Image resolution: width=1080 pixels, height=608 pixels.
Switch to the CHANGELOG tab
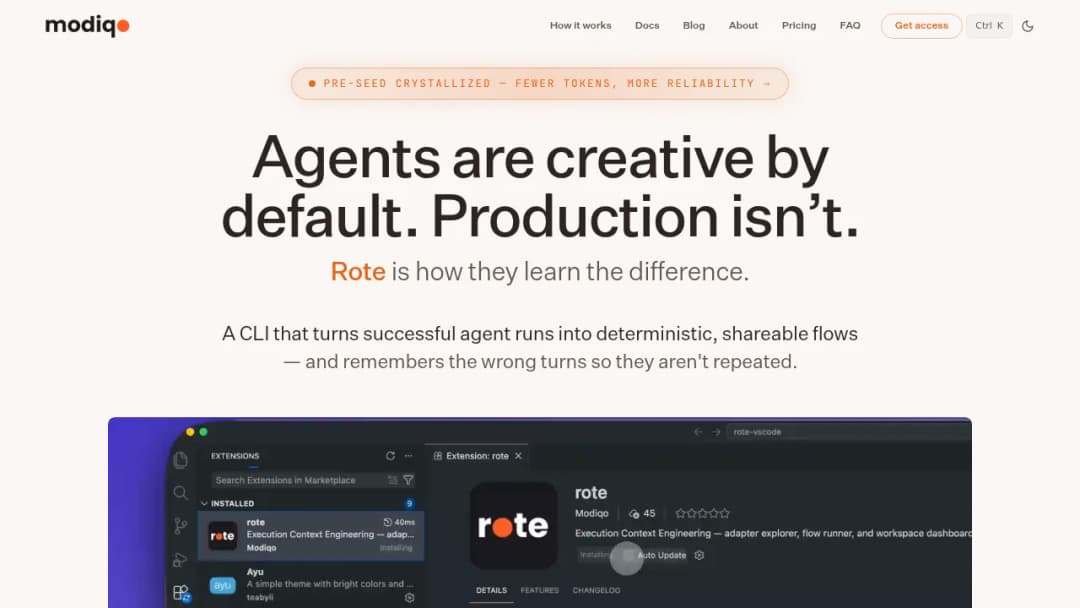point(596,590)
